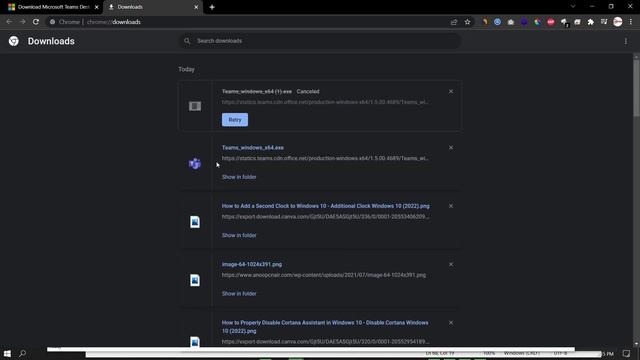Click the Chrome site info icon in address bar
Image resolution: width=640 pixels, height=360 pixels.
point(52,22)
